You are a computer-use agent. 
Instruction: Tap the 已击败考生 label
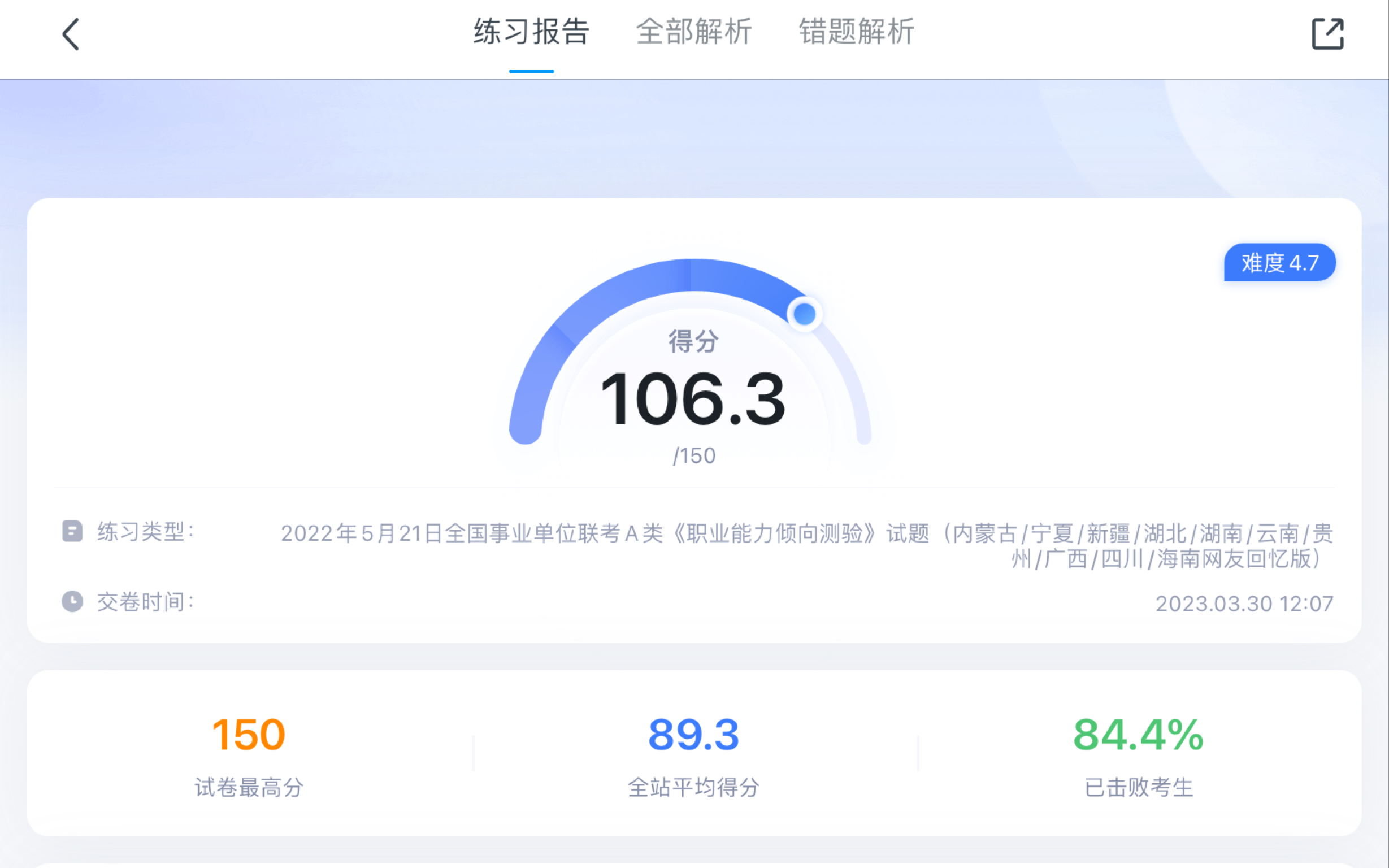click(1139, 787)
